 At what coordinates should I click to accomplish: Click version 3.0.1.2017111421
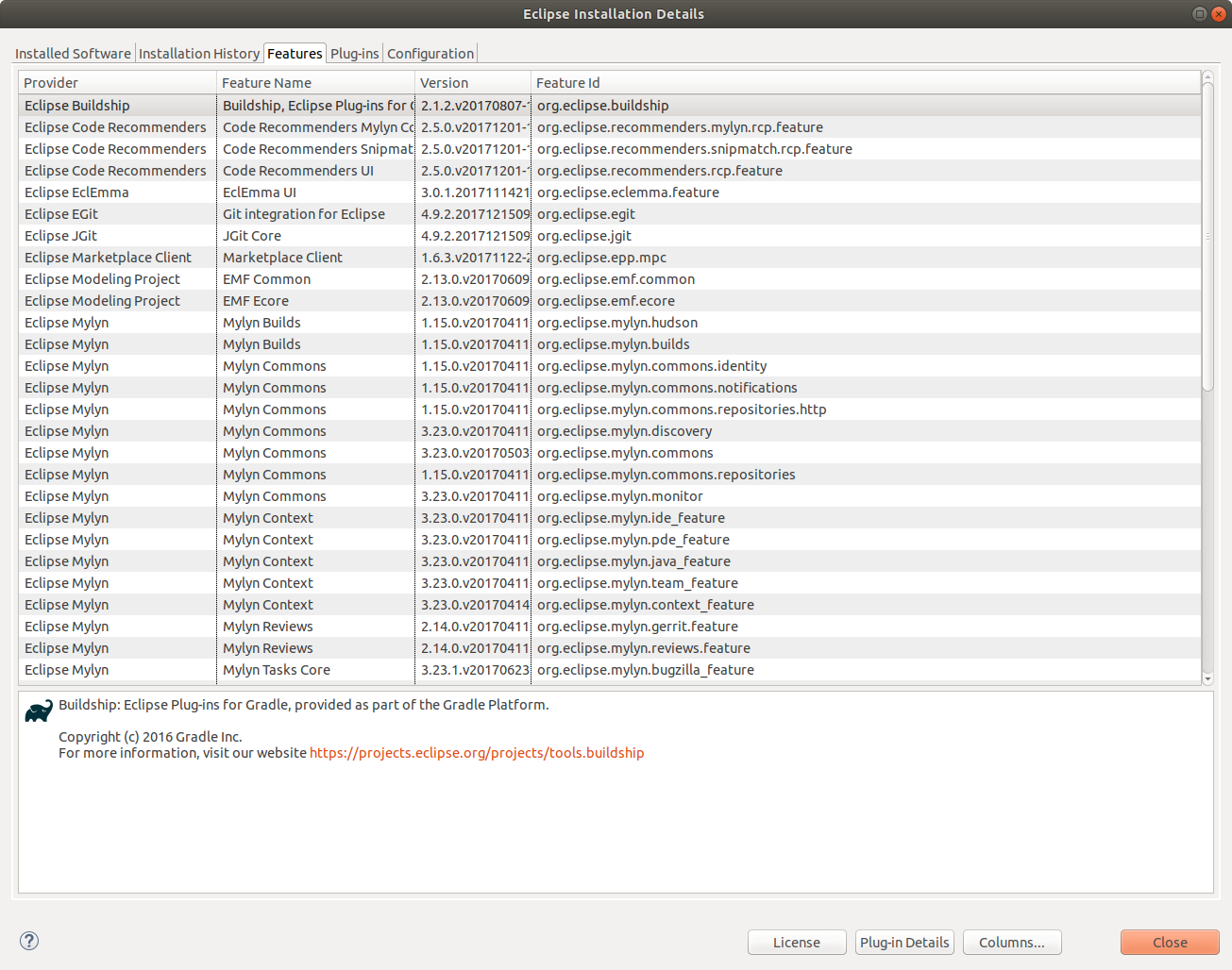tap(475, 192)
